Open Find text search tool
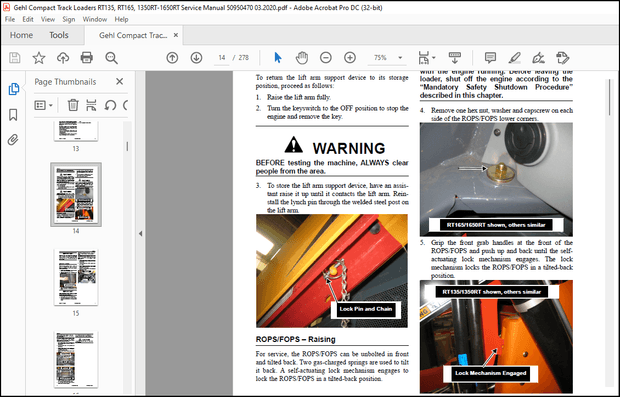 pos(112,58)
